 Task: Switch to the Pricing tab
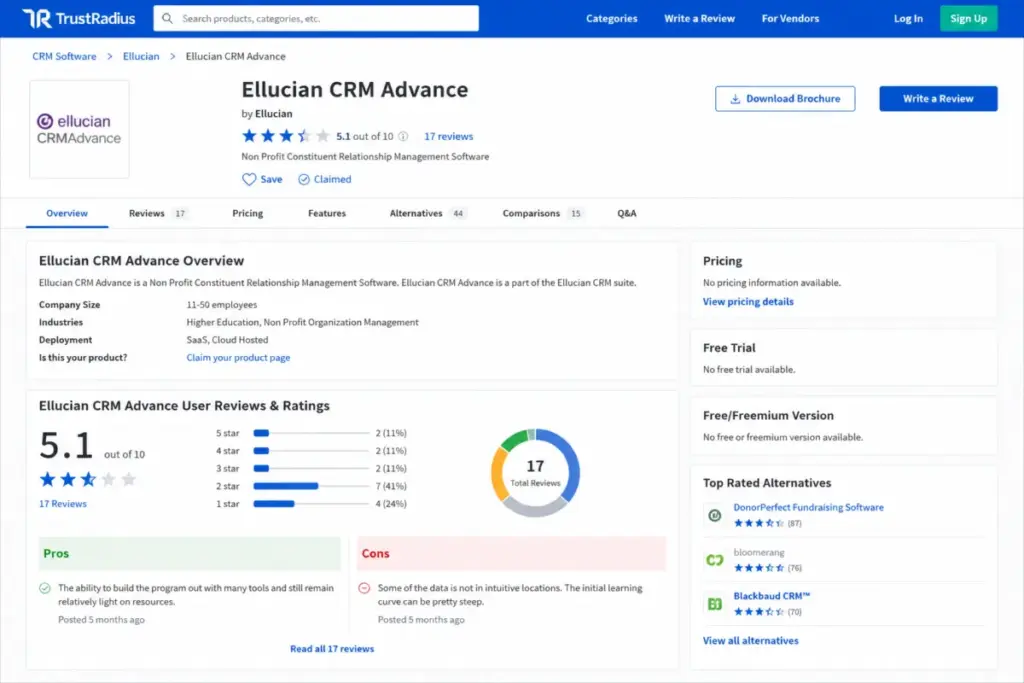point(248,214)
